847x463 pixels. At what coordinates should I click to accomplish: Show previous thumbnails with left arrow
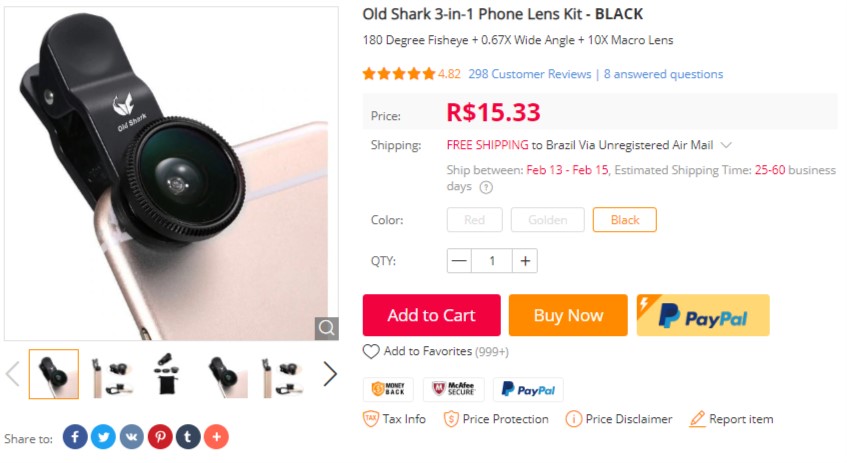point(13,374)
